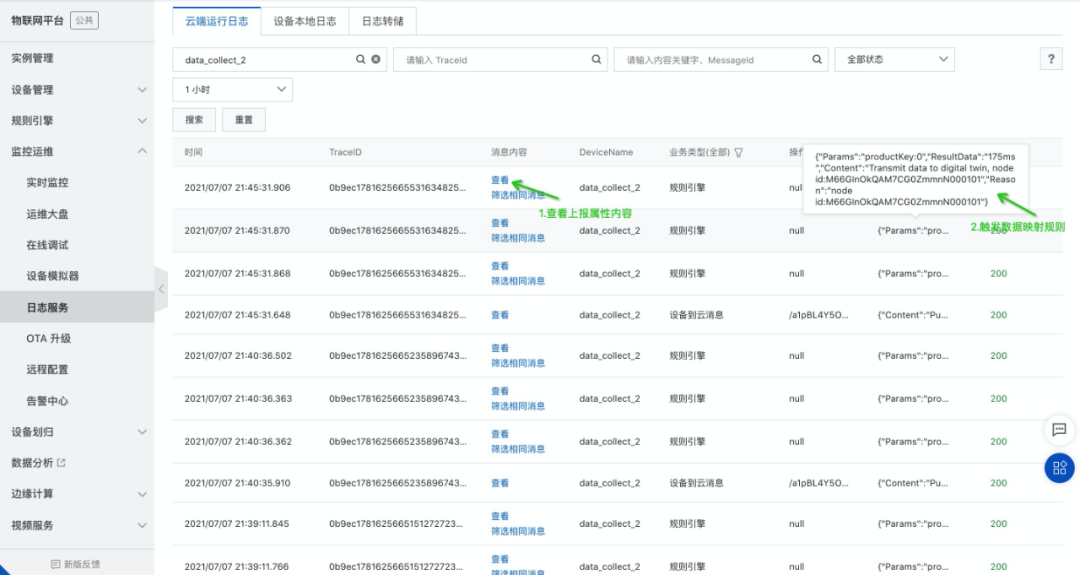
Task: Click 查看 for the 21:40:35.910 log row
Action: (x=500, y=483)
